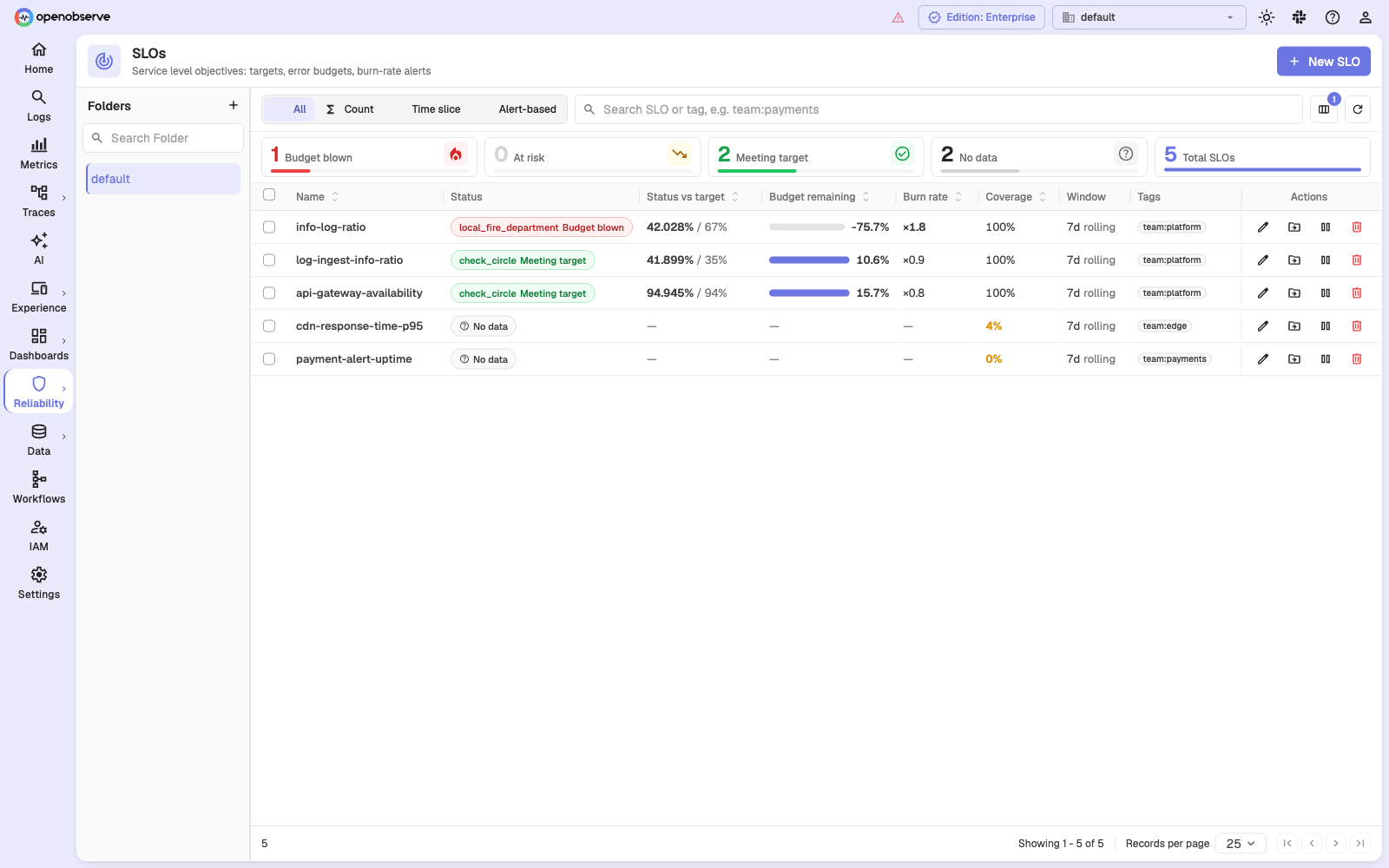Open Settings in the sidebar
This screenshot has height=868, width=1389.
(38, 583)
